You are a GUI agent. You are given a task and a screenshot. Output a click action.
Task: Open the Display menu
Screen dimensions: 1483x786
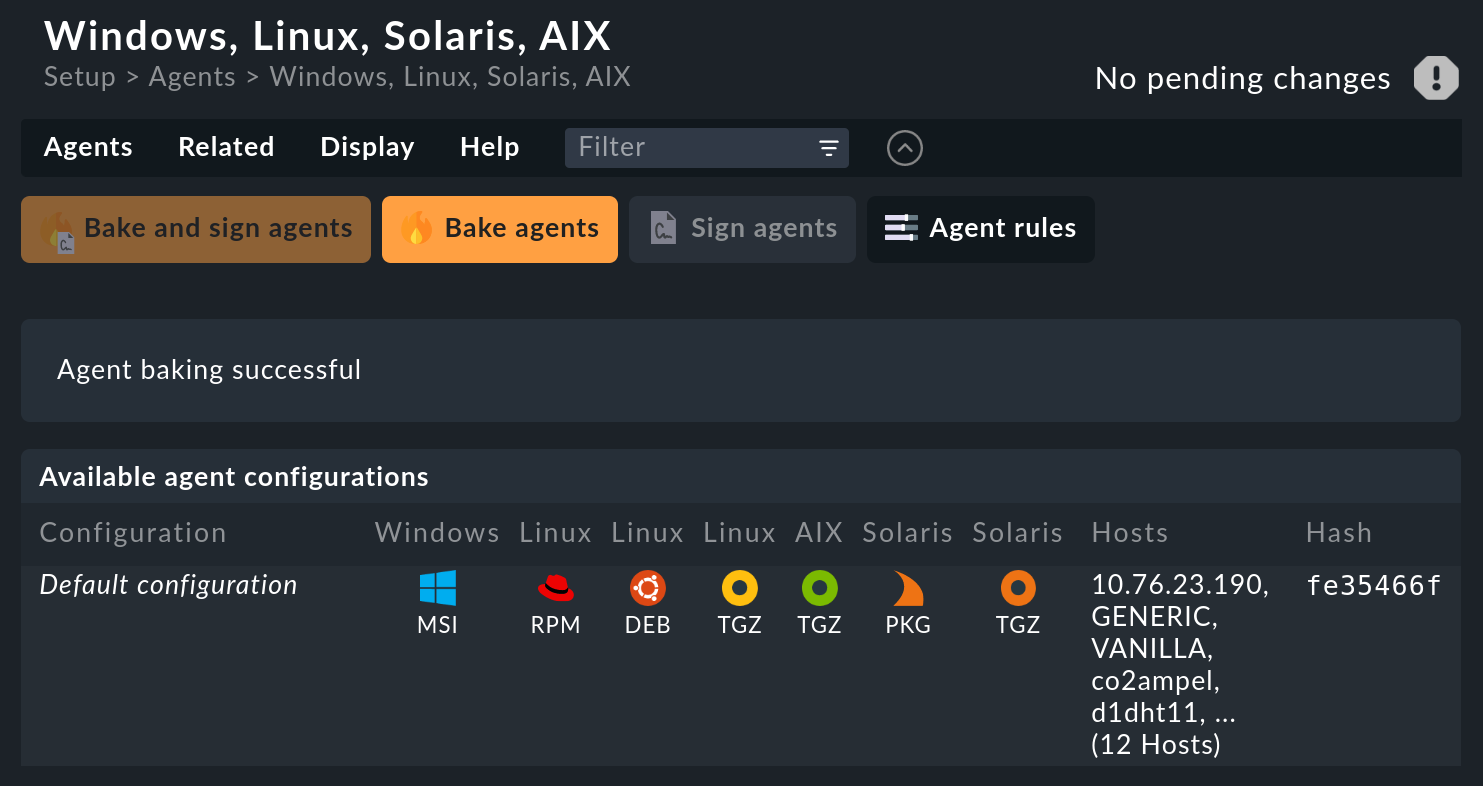pyautogui.click(x=367, y=147)
